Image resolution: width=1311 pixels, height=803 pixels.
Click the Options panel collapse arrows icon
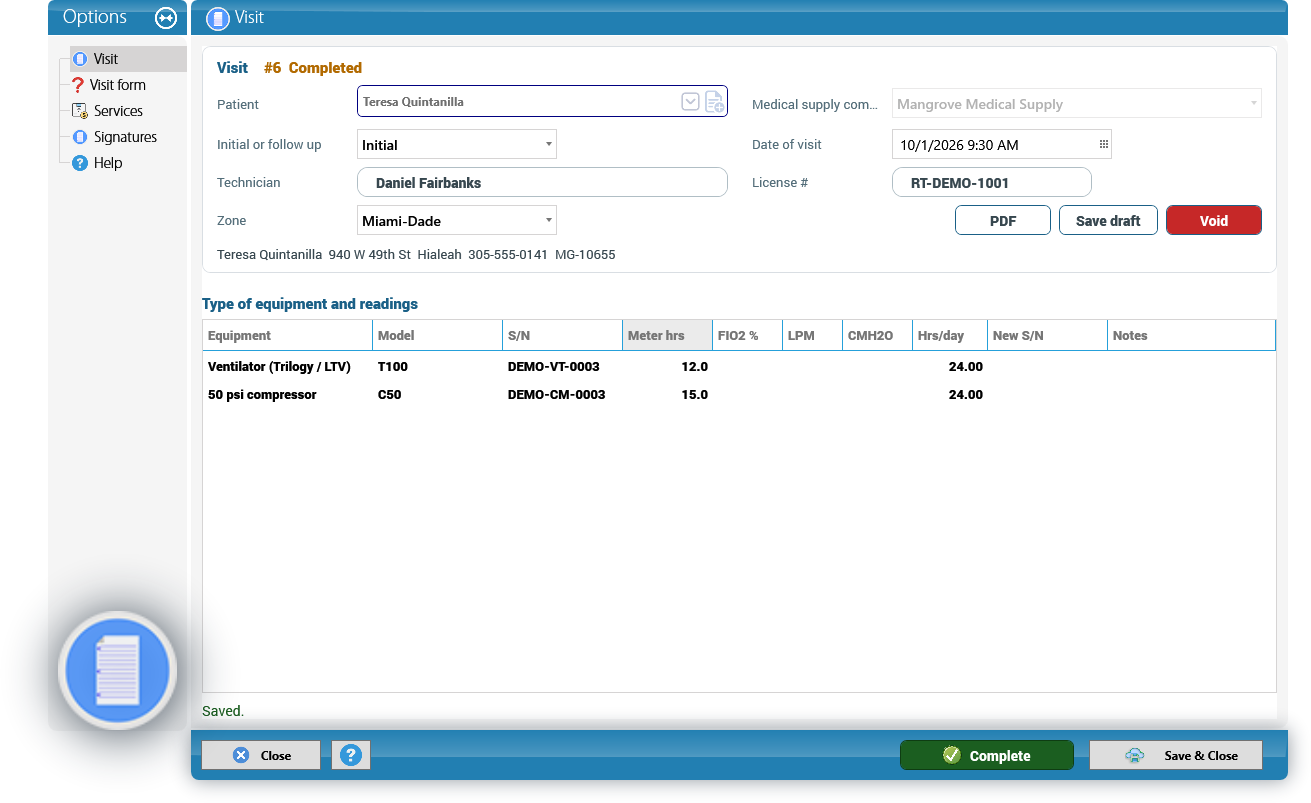[x=166, y=18]
